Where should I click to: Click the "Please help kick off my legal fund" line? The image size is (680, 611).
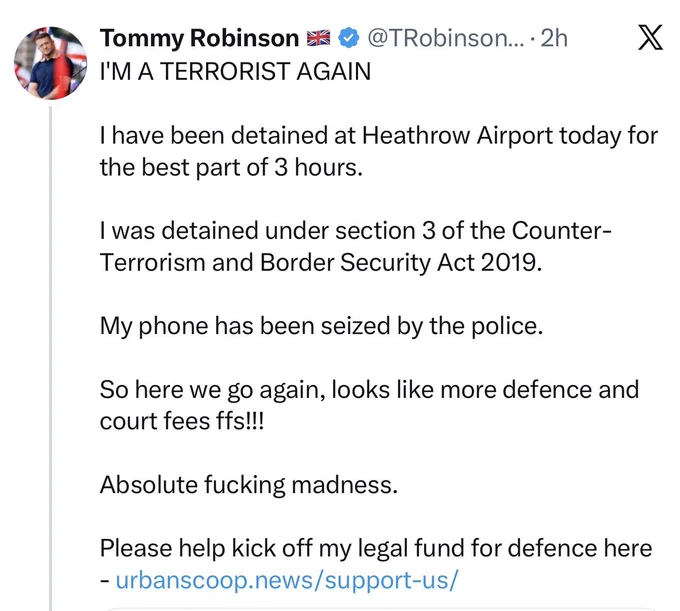coord(376,548)
